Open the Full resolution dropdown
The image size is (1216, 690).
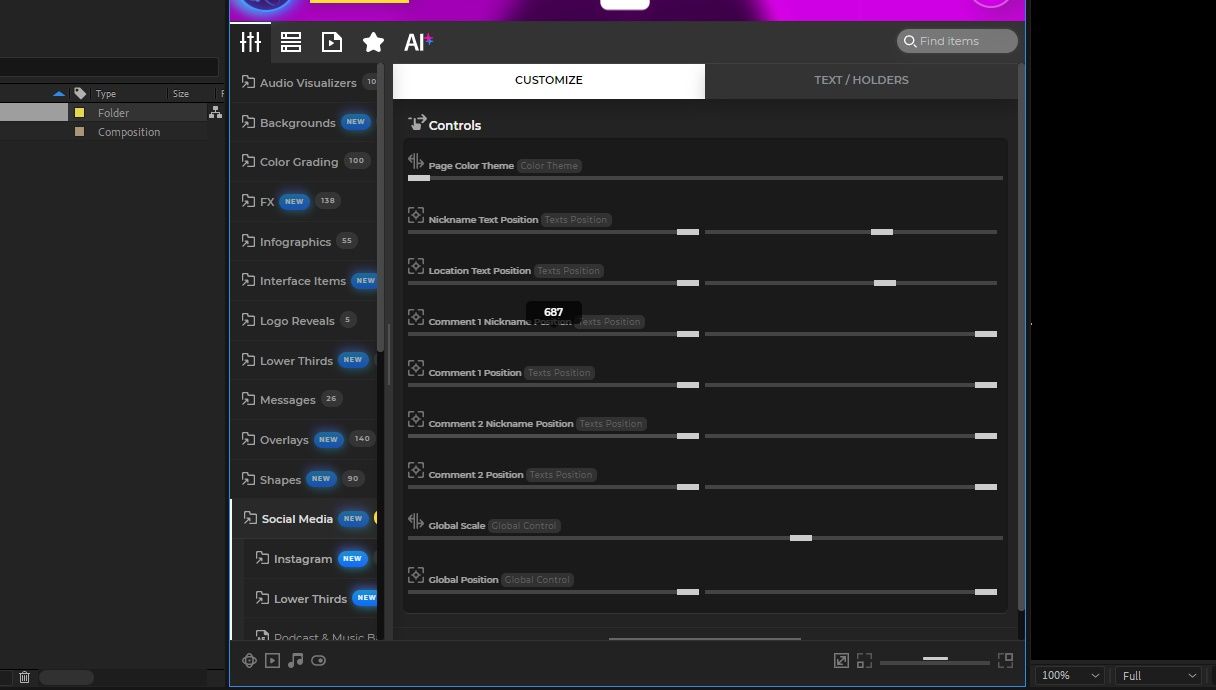(1158, 676)
